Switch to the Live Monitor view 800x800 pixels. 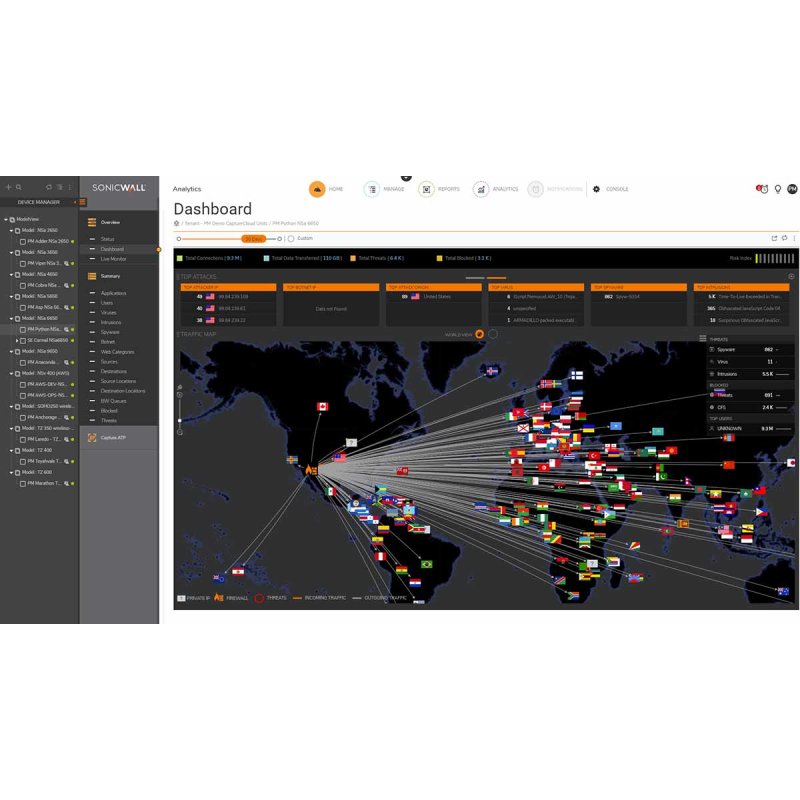click(x=113, y=259)
